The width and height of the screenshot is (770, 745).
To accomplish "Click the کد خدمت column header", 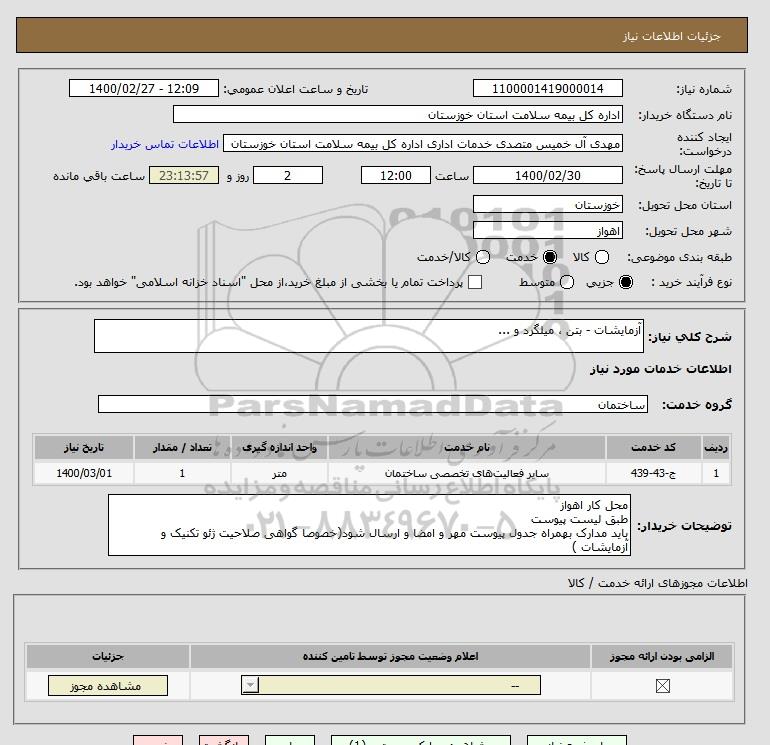I will [653, 447].
